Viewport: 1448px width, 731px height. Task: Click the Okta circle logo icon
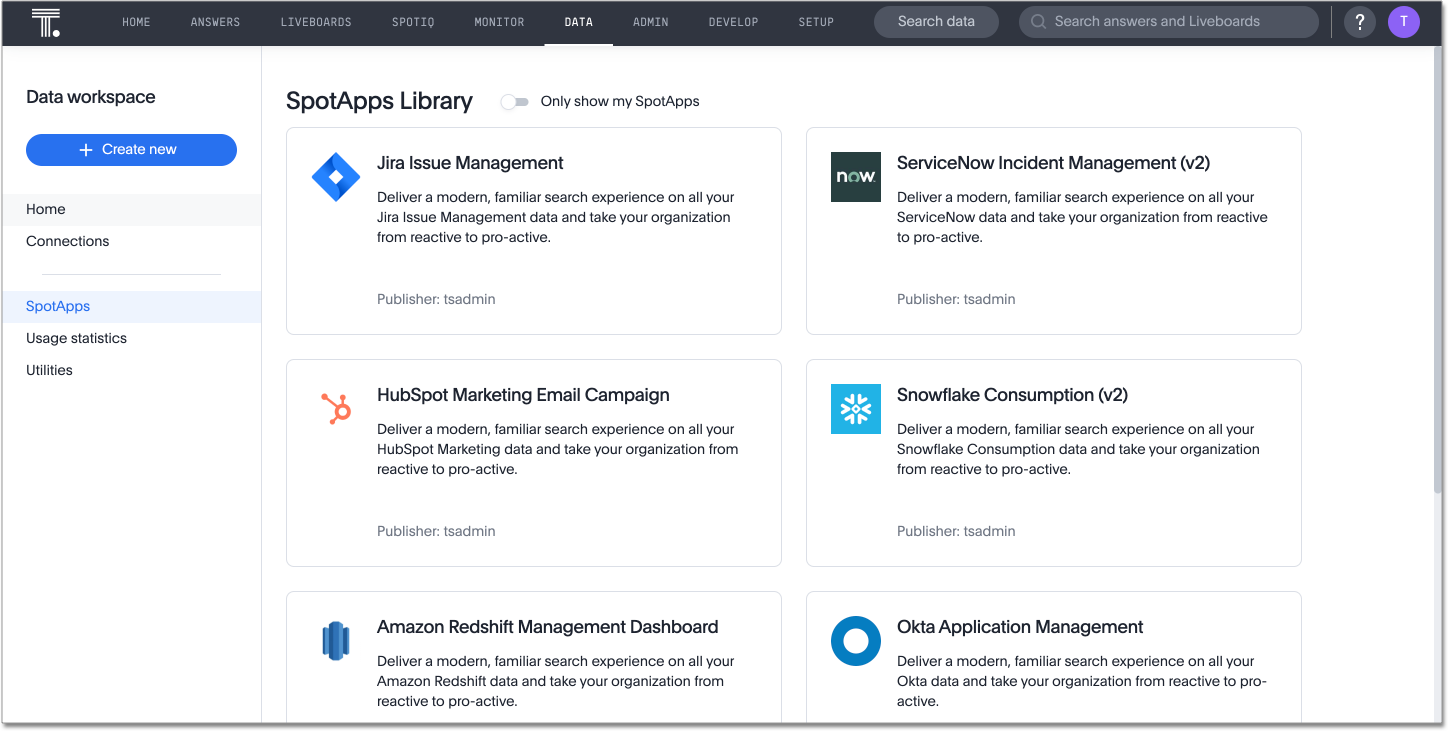point(856,641)
